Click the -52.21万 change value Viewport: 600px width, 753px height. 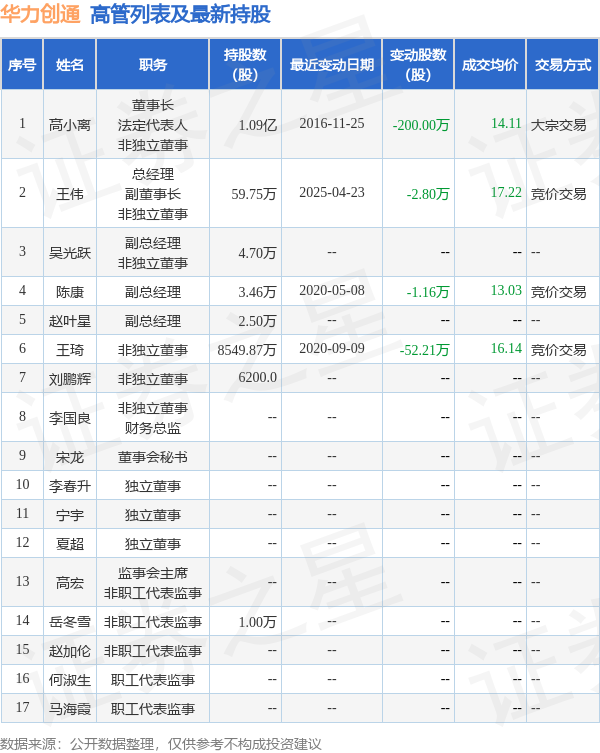pos(424,350)
